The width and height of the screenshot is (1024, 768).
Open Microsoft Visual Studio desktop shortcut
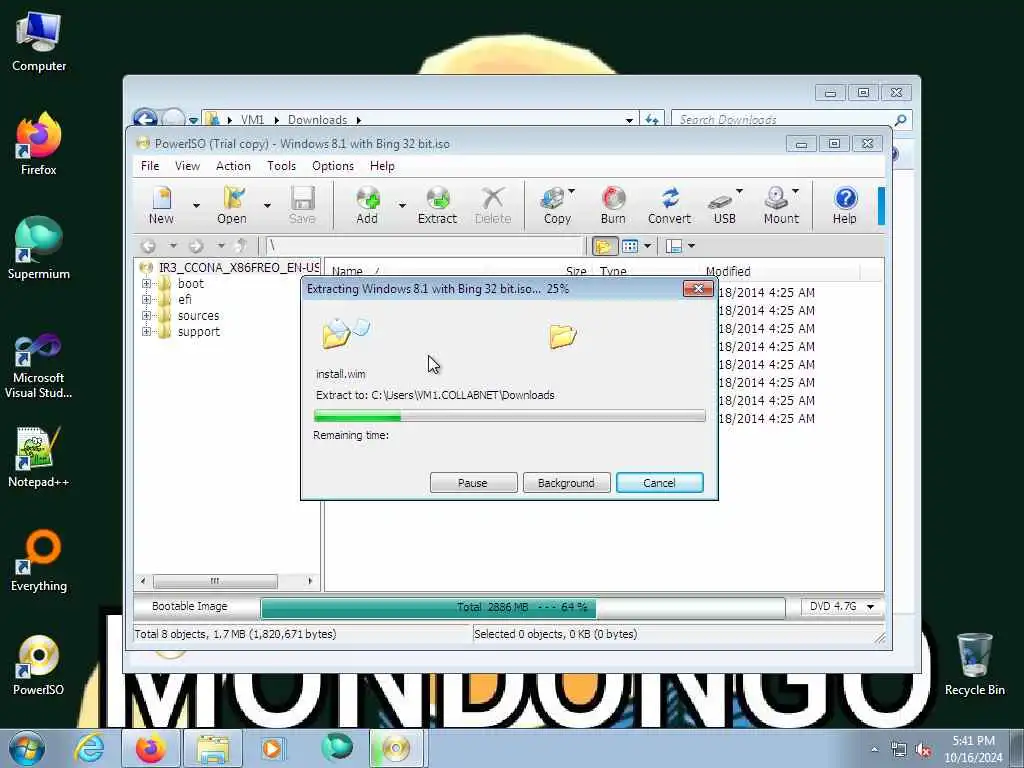click(x=39, y=366)
